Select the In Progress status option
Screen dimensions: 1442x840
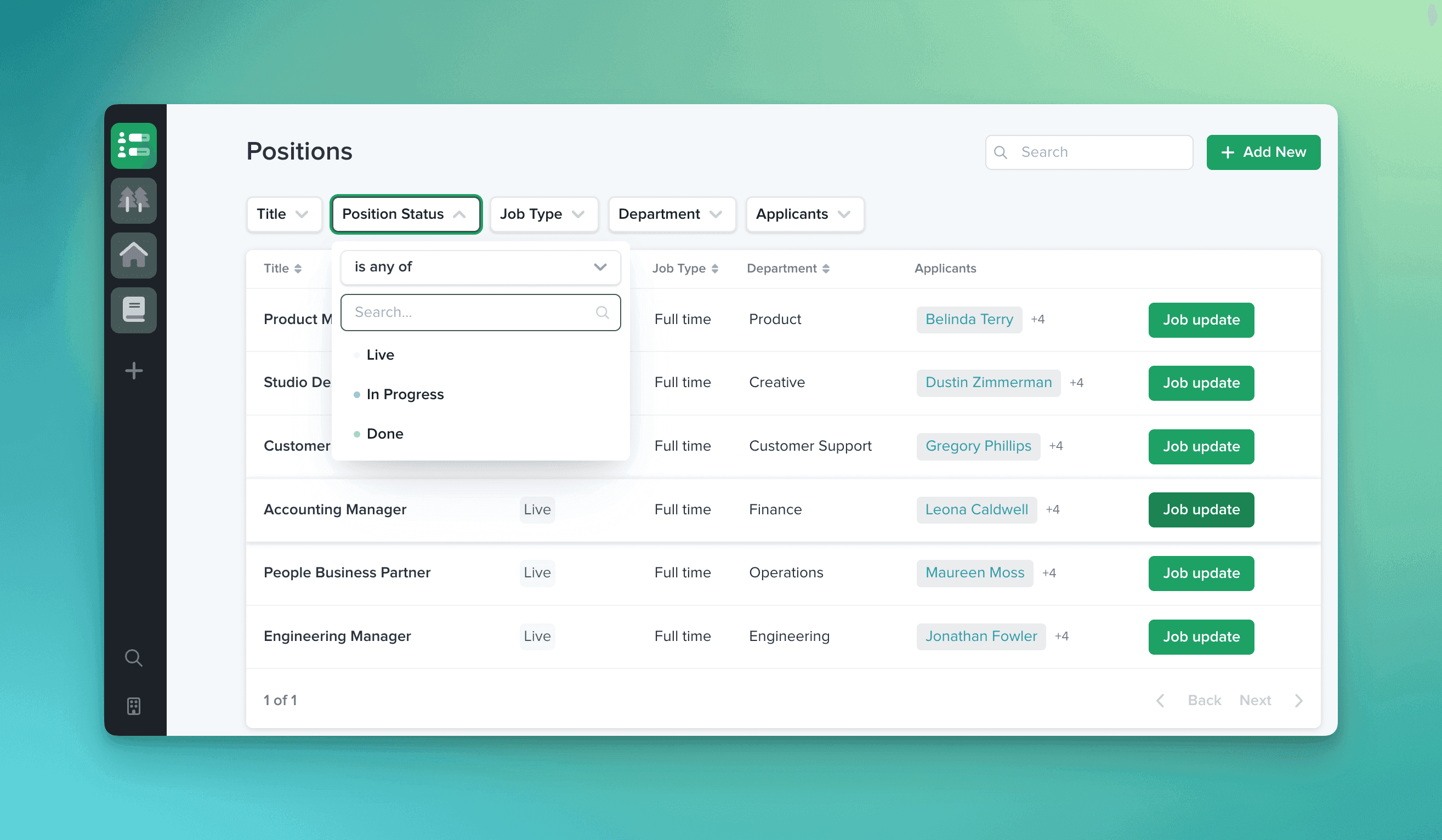[405, 394]
